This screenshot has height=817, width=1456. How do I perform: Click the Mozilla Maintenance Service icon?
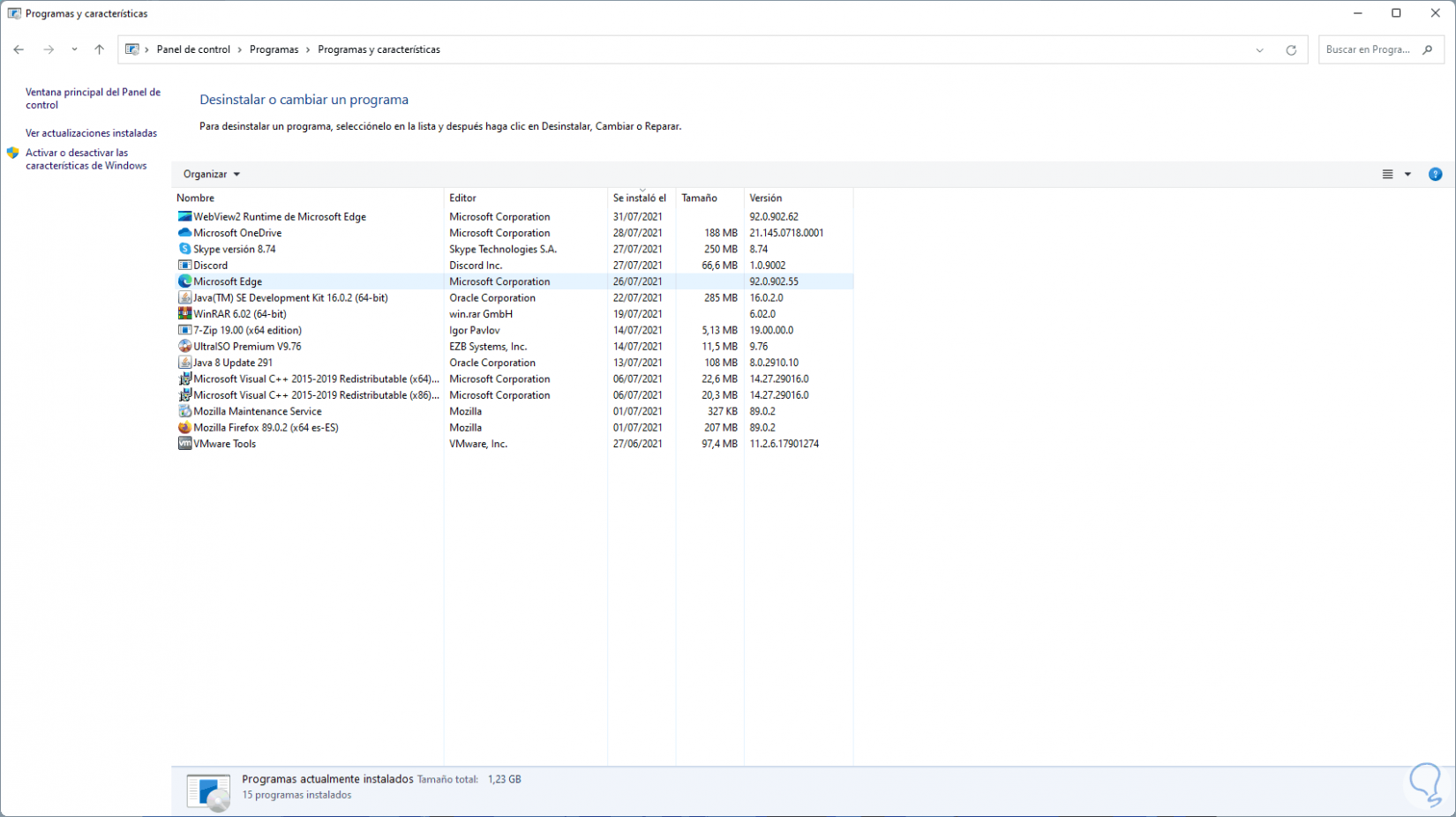(184, 411)
